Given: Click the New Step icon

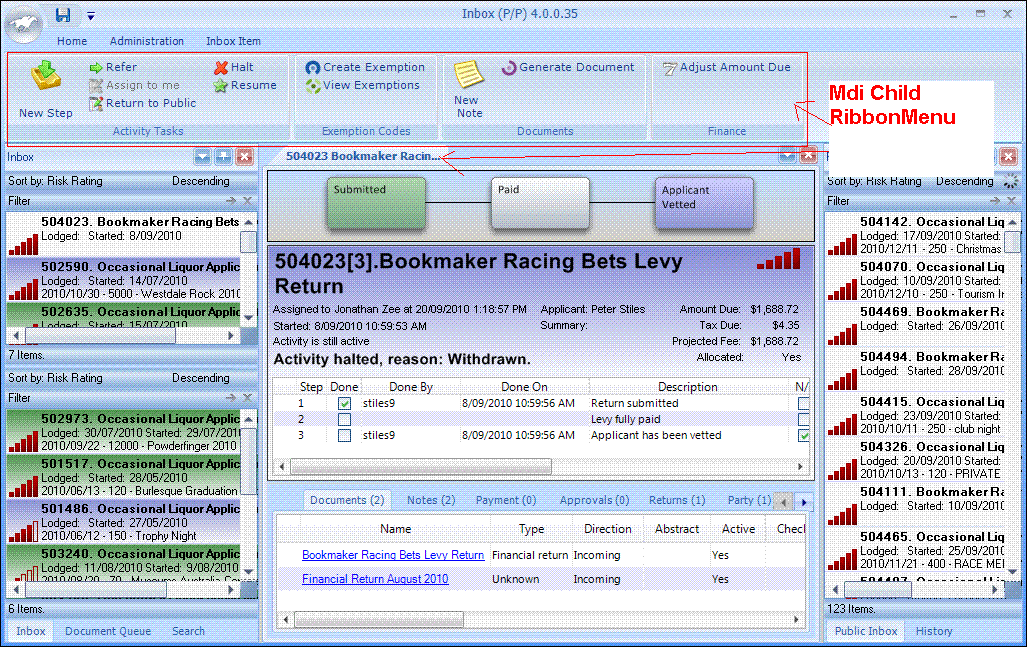Looking at the screenshot, I should pyautogui.click(x=45, y=77).
